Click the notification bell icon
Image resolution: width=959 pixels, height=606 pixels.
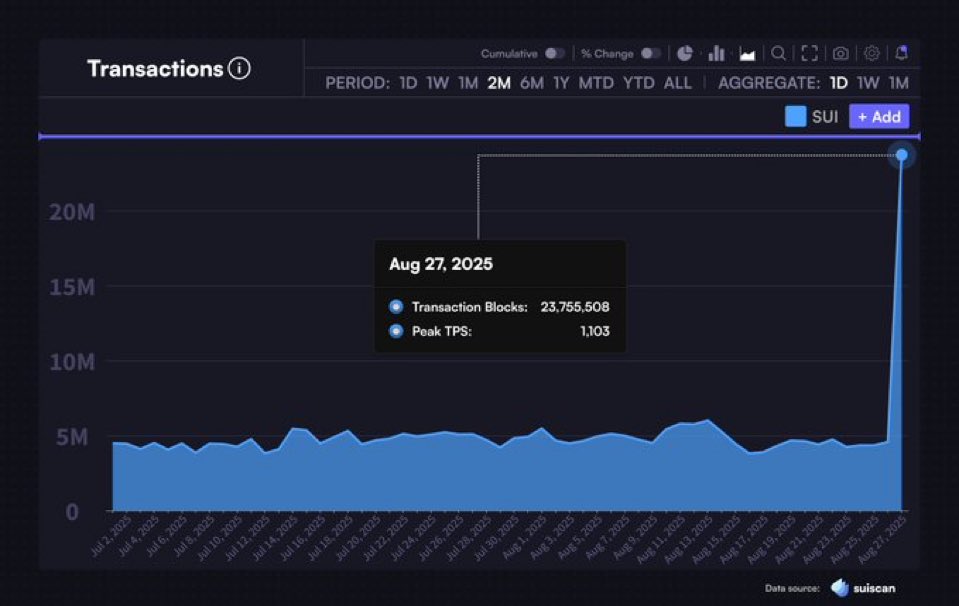tap(902, 53)
